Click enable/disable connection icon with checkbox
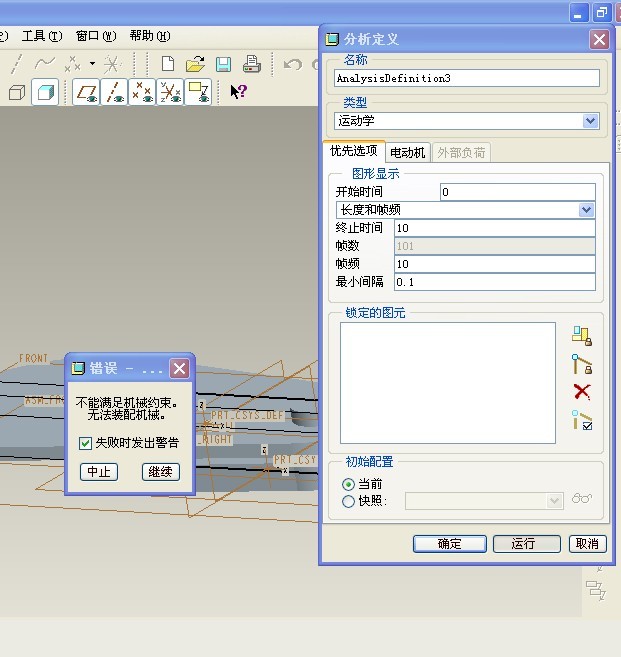Screen dimensions: 621x657 582,420
